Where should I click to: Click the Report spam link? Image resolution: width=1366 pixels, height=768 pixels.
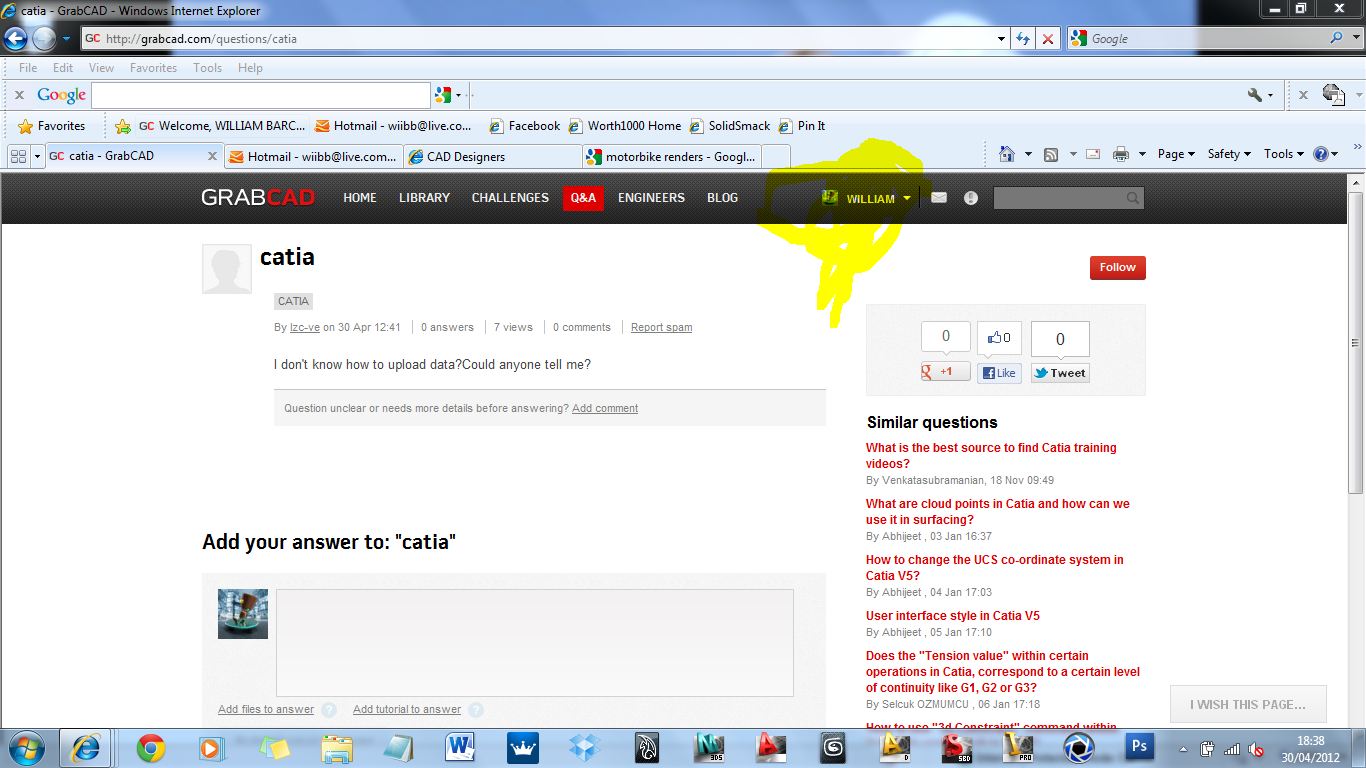point(661,327)
